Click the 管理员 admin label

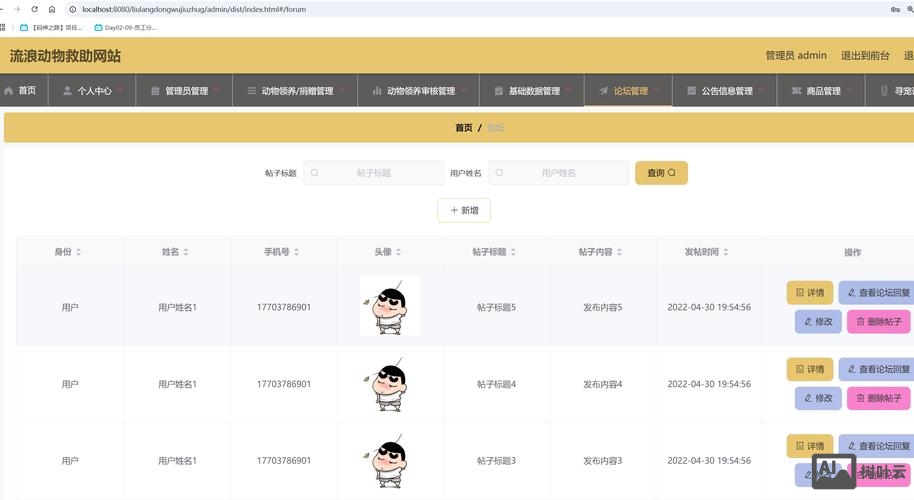(796, 55)
